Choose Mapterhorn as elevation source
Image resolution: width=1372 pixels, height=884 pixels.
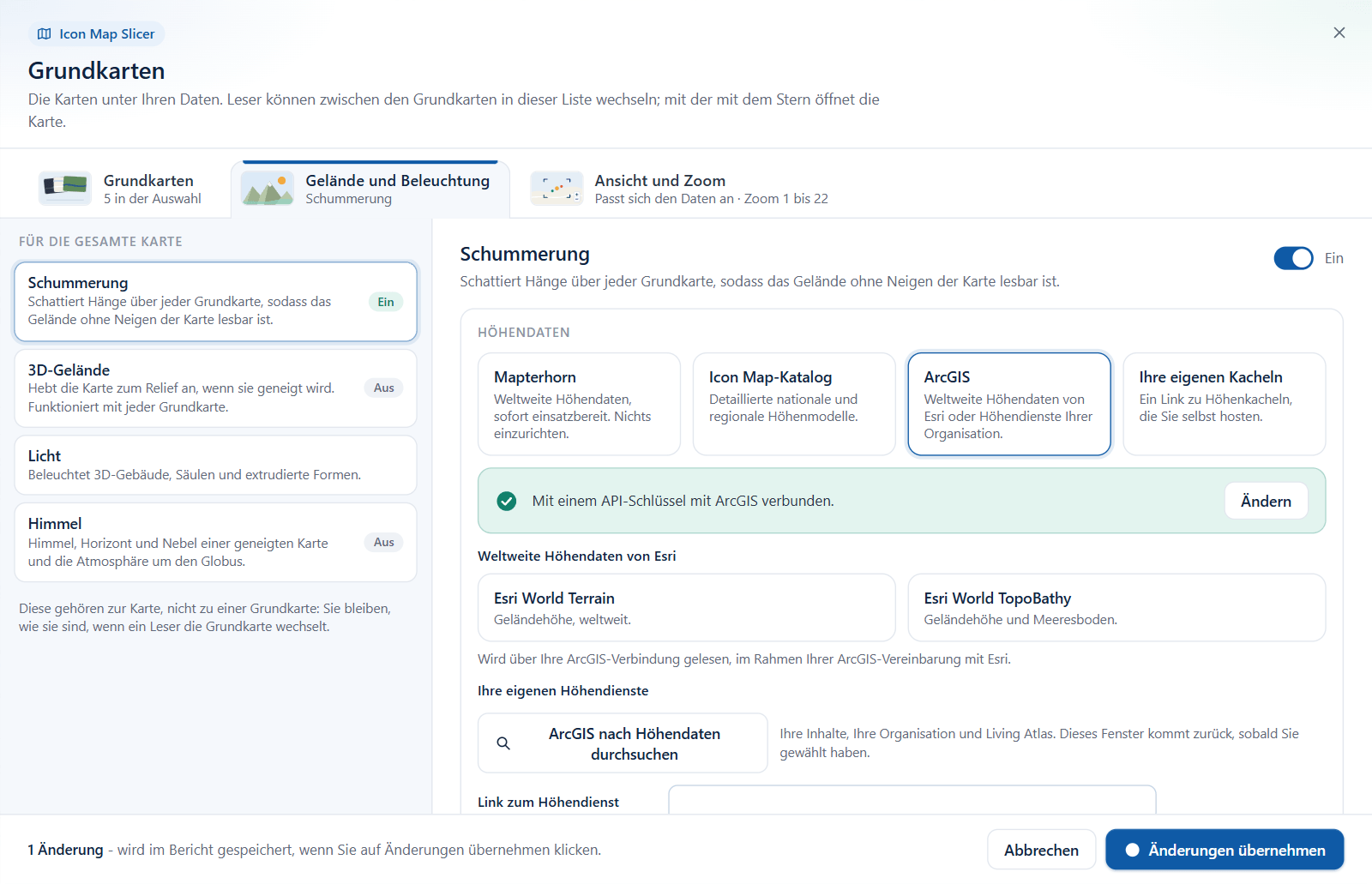click(x=579, y=404)
